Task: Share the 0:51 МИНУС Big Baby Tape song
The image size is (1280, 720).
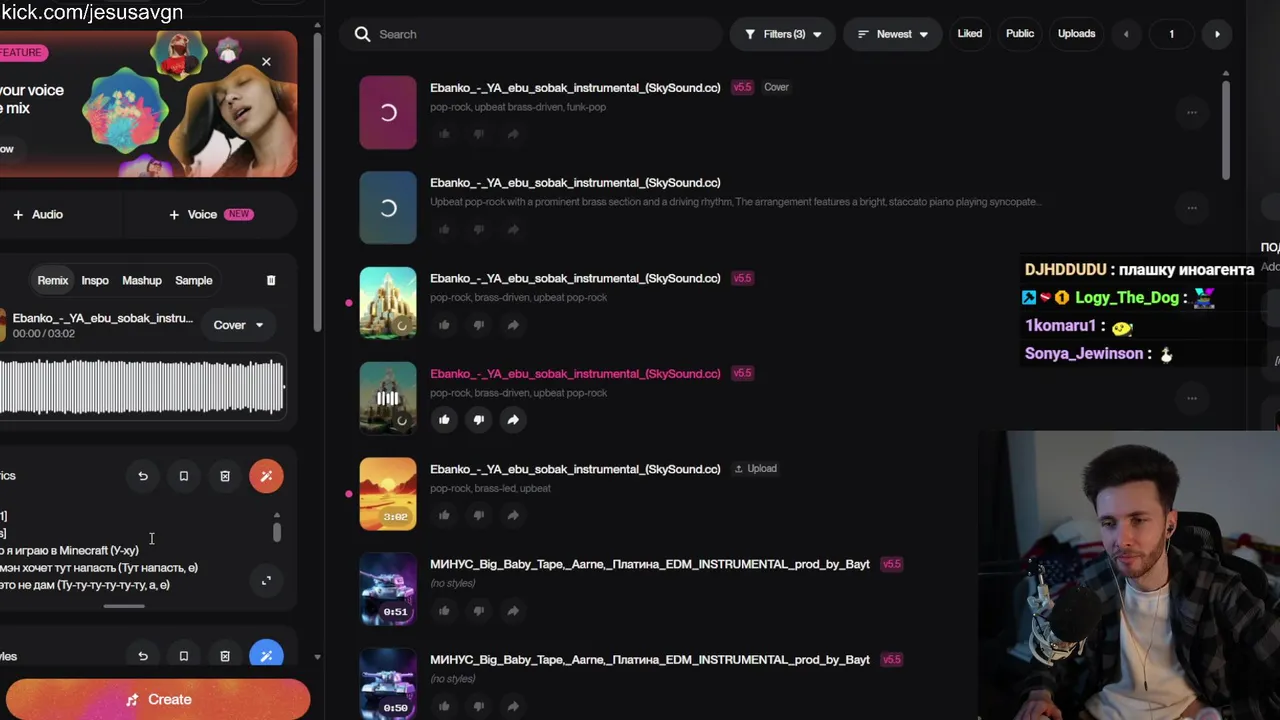Action: [513, 611]
